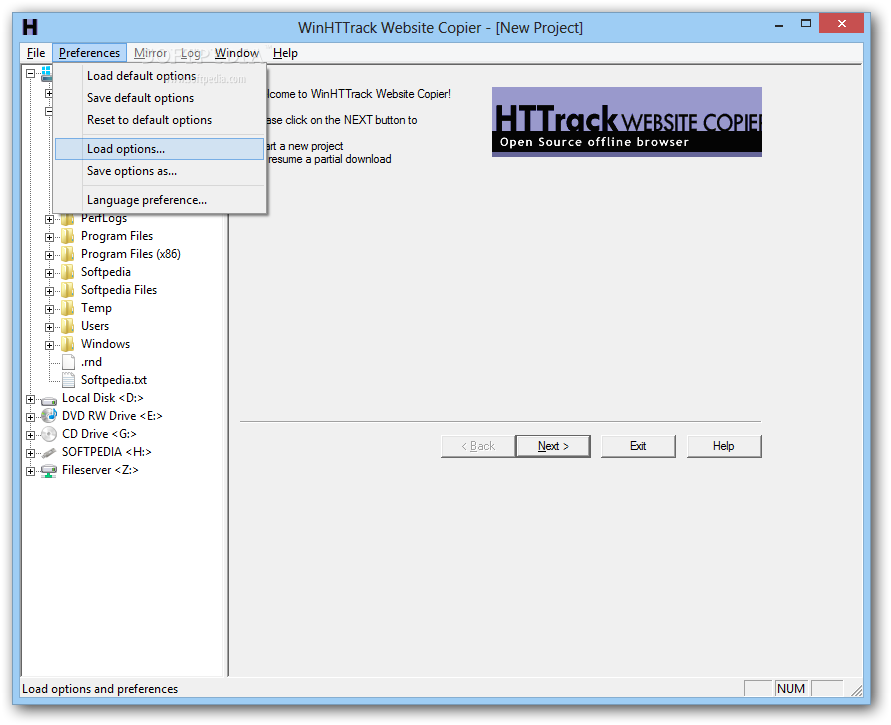
Task: Expand the CD Drive G: node
Action: (x=31, y=435)
